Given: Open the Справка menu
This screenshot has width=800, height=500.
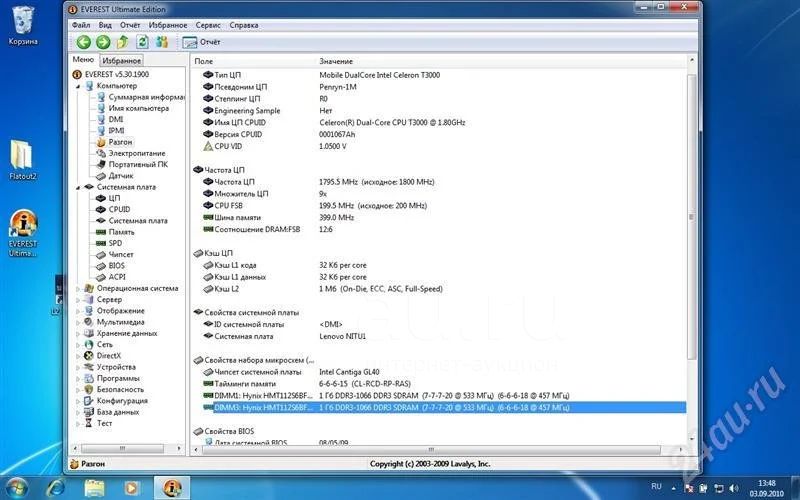Looking at the screenshot, I should 244,25.
